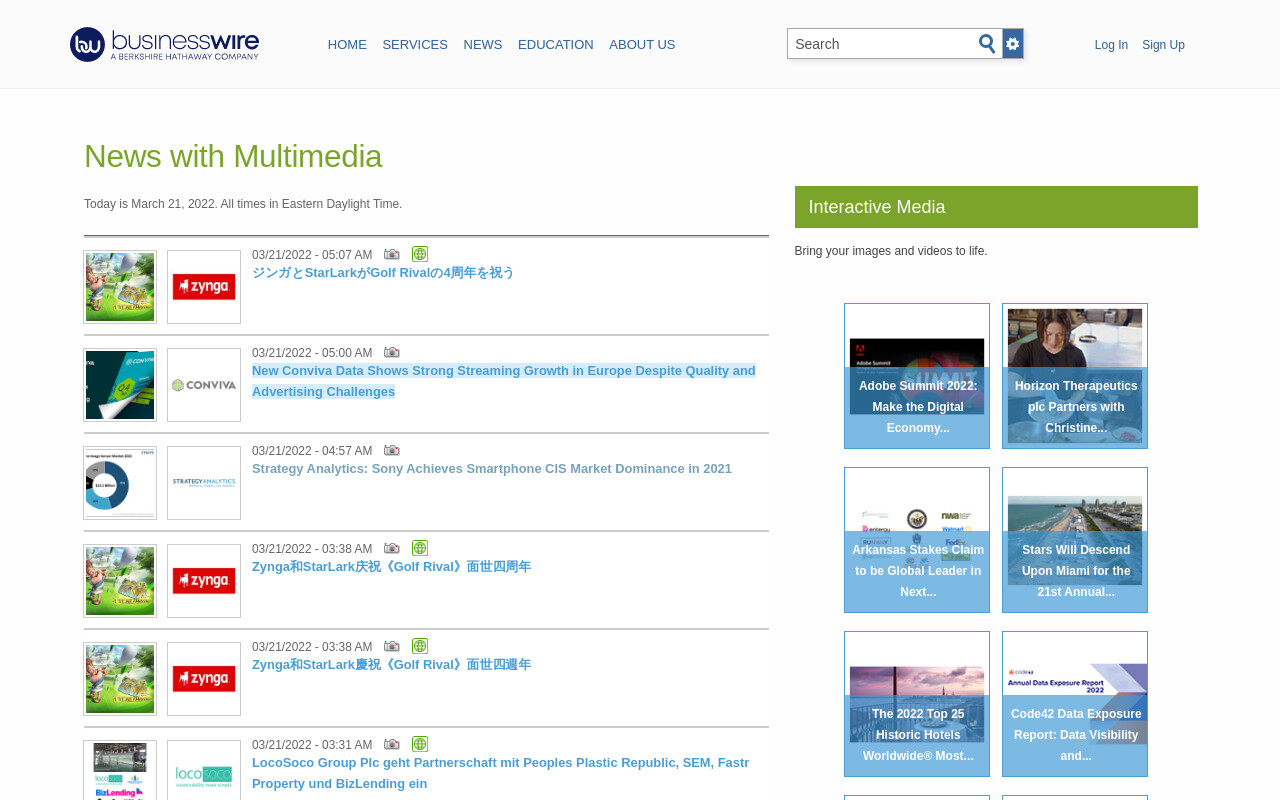
Task: Open Zynga和StarLark慶祝 Golf Rival headline
Action: coord(391,665)
